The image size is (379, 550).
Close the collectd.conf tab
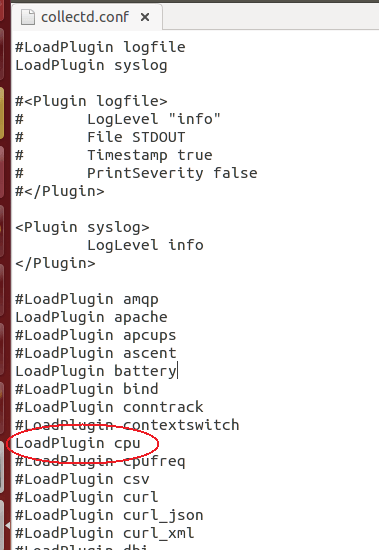coord(145,17)
